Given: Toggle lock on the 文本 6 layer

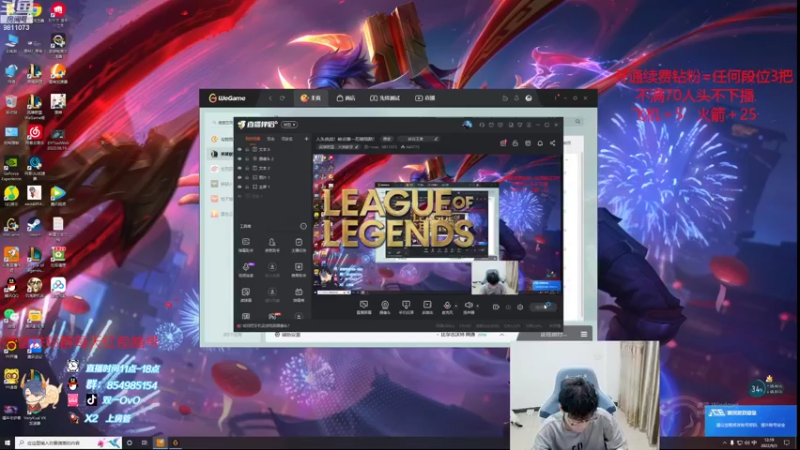Looking at the screenshot, I should (x=247, y=149).
